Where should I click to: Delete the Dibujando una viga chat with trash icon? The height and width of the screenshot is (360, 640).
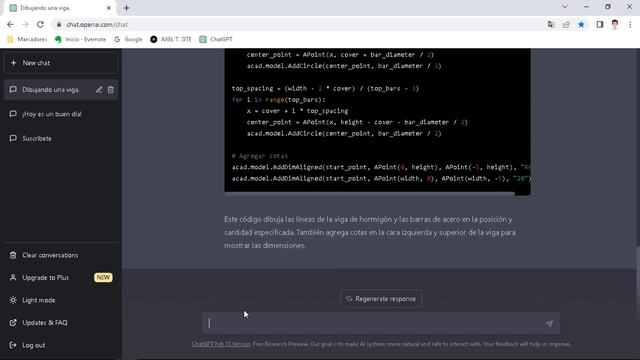(111, 89)
